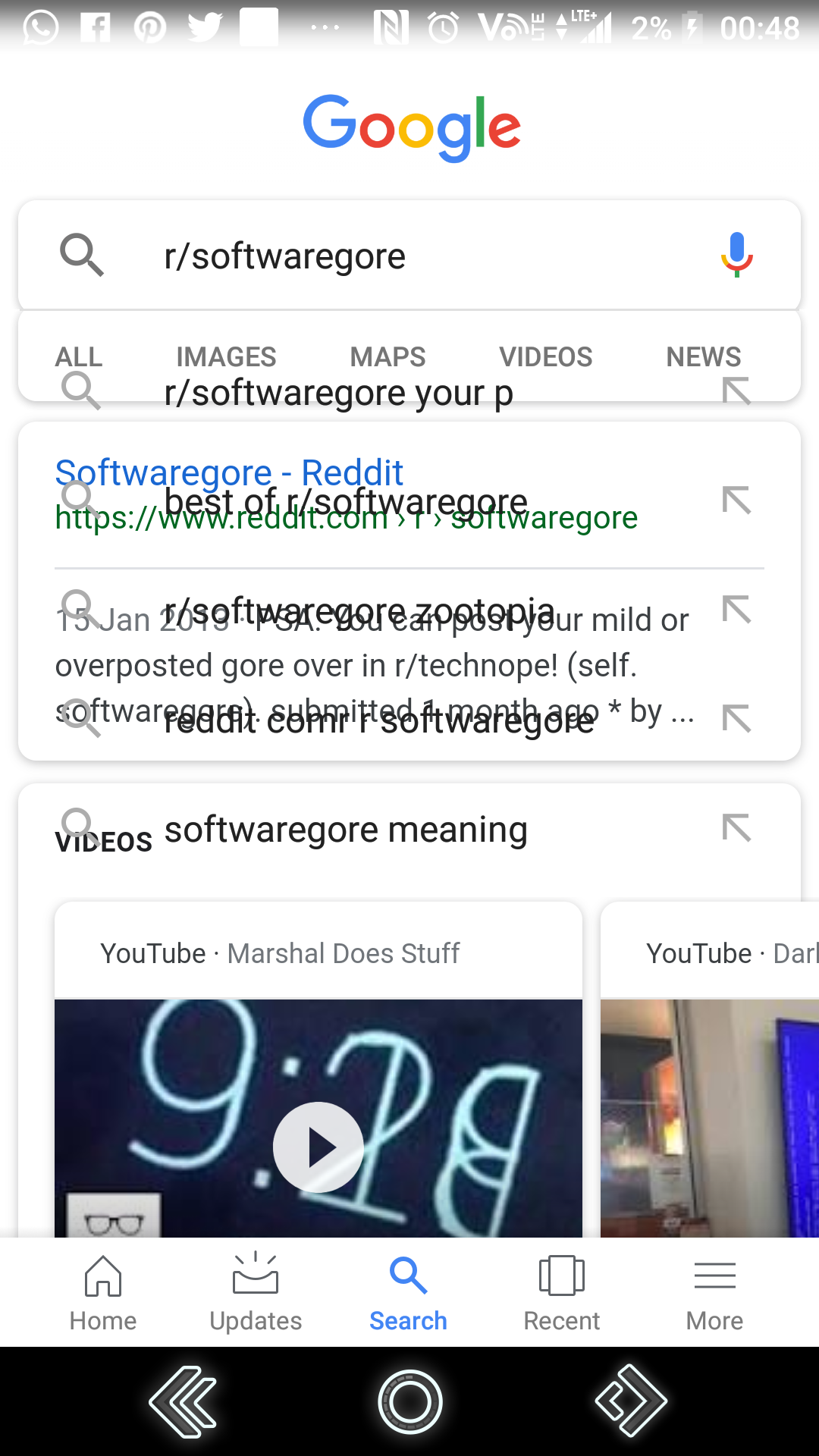Switch to the VIDEOS results tab

(545, 356)
